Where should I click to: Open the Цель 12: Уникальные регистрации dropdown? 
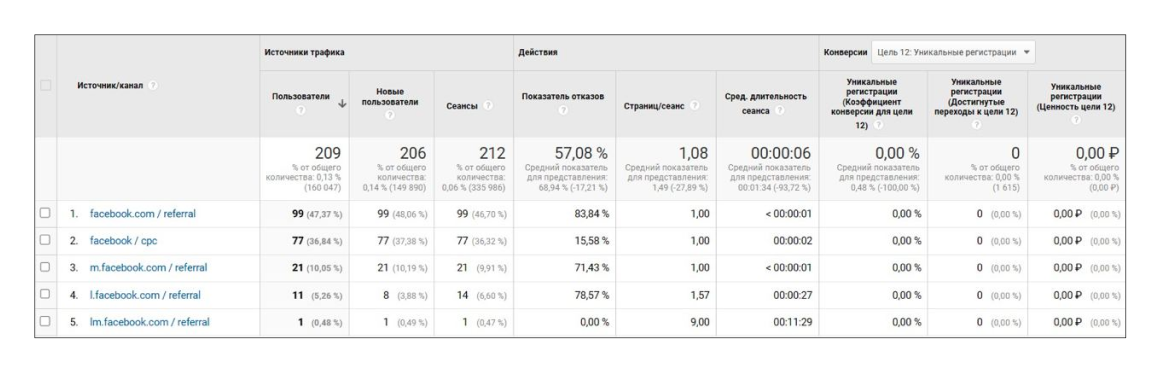tap(953, 53)
